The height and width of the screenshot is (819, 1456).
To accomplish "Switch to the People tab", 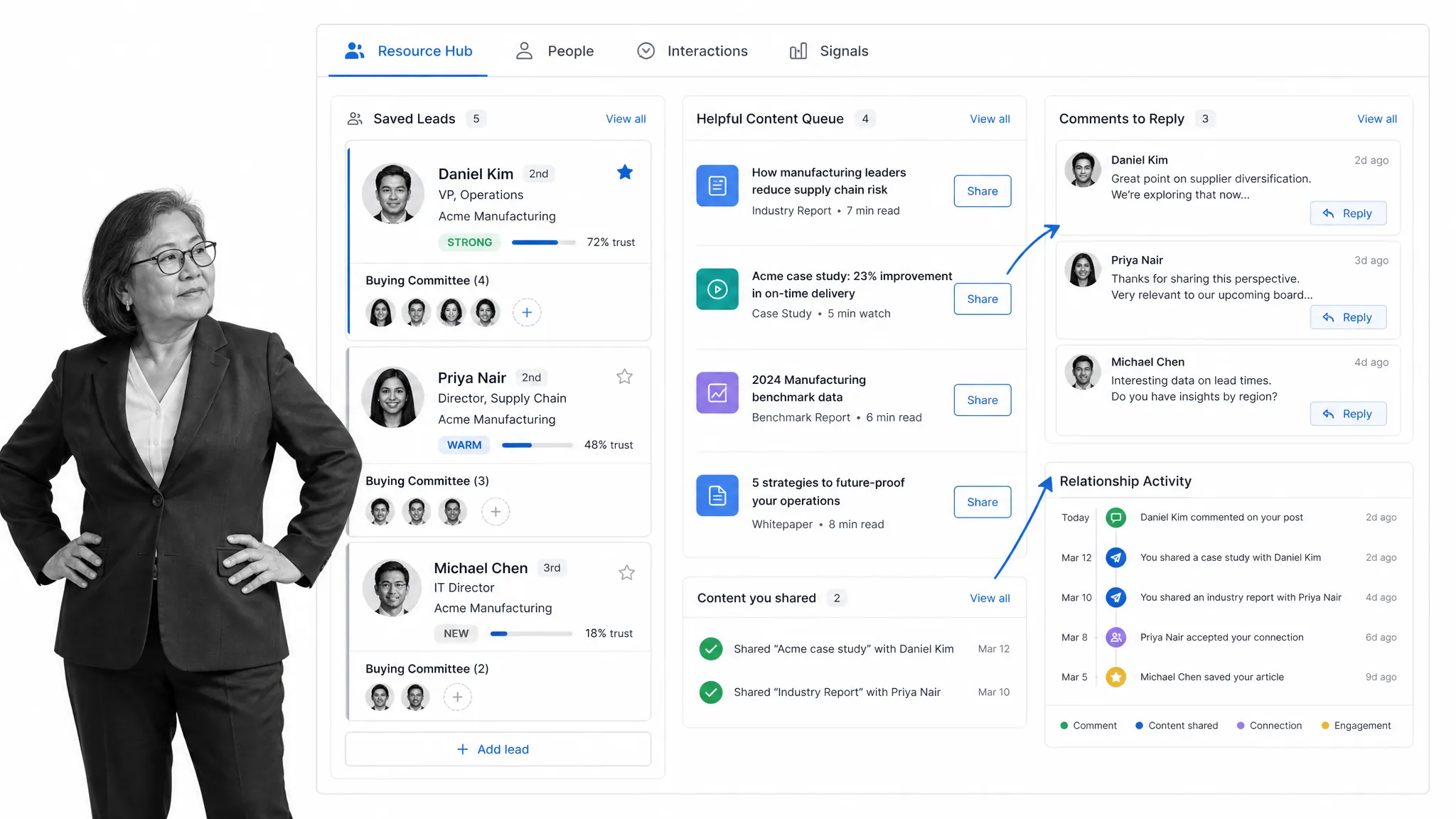I will point(555,51).
